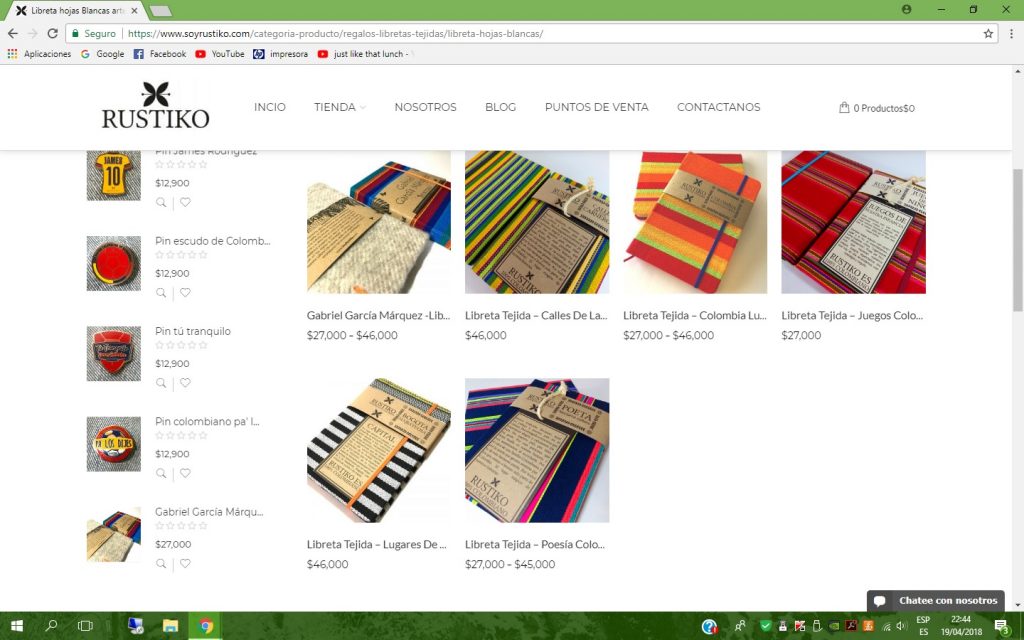Bookmark this page with the star icon
The image size is (1024, 640).
click(988, 33)
